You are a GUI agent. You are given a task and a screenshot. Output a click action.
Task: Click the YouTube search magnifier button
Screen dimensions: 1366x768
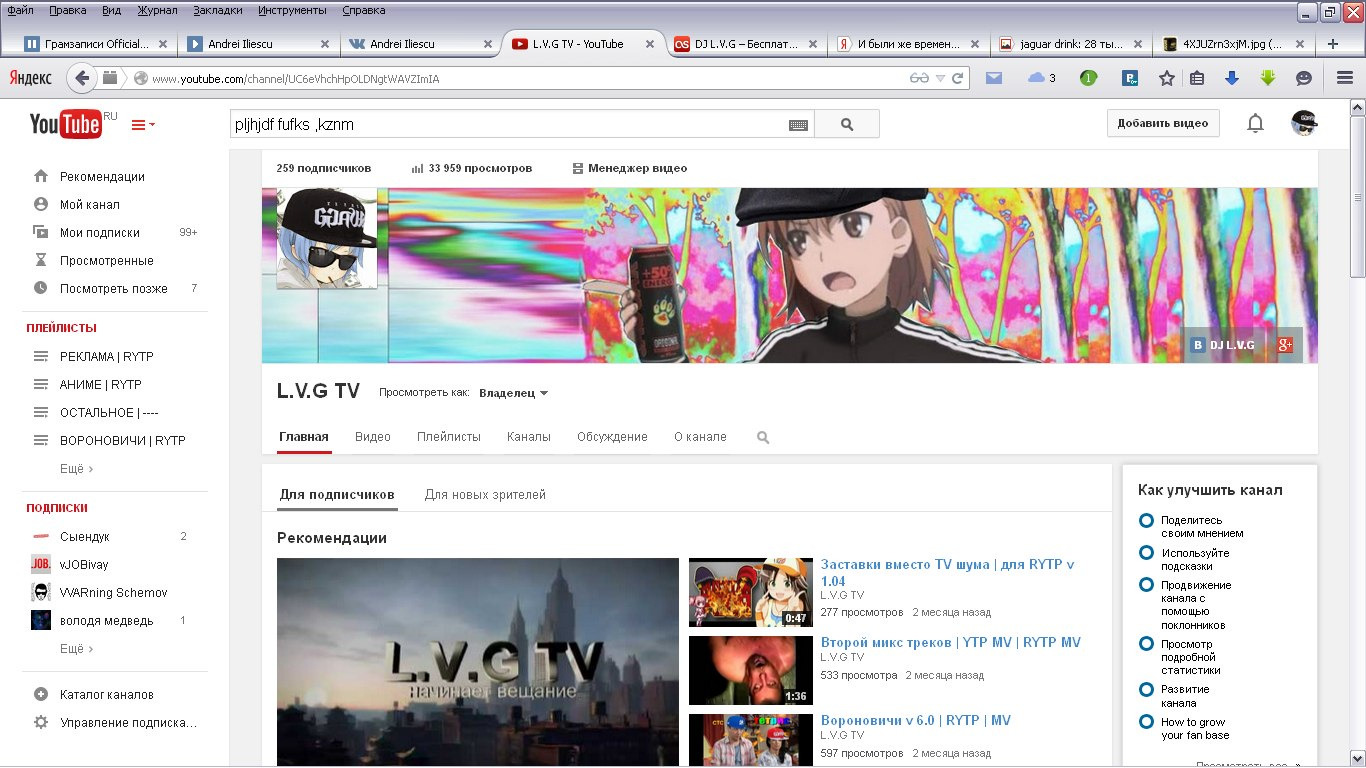[x=847, y=124]
